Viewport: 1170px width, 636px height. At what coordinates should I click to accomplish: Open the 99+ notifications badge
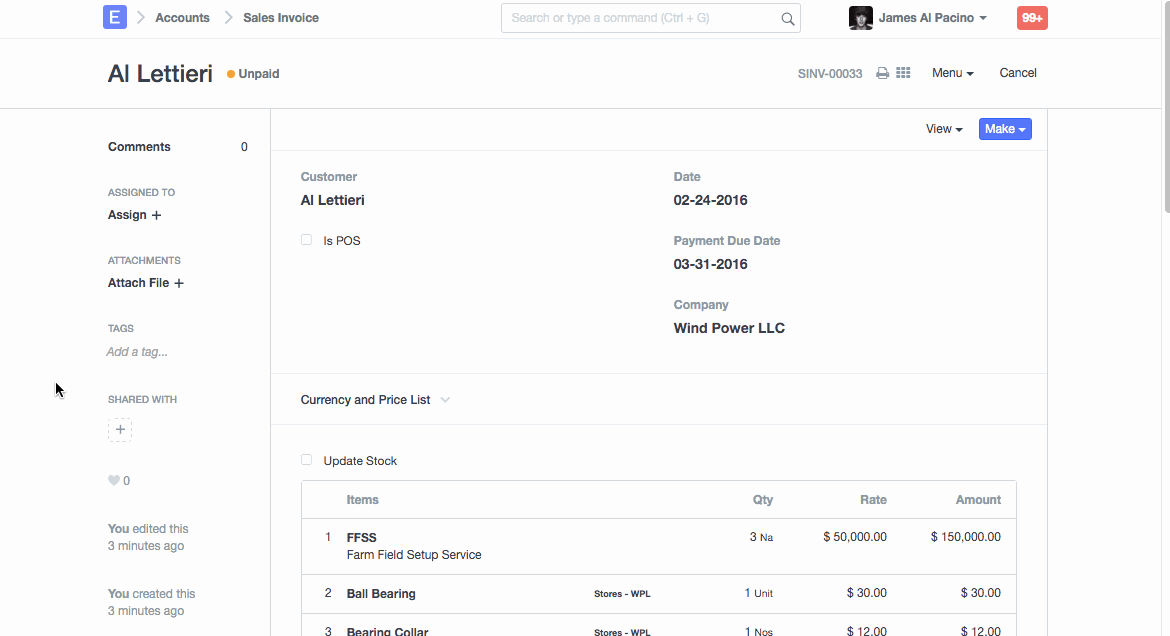(1032, 18)
